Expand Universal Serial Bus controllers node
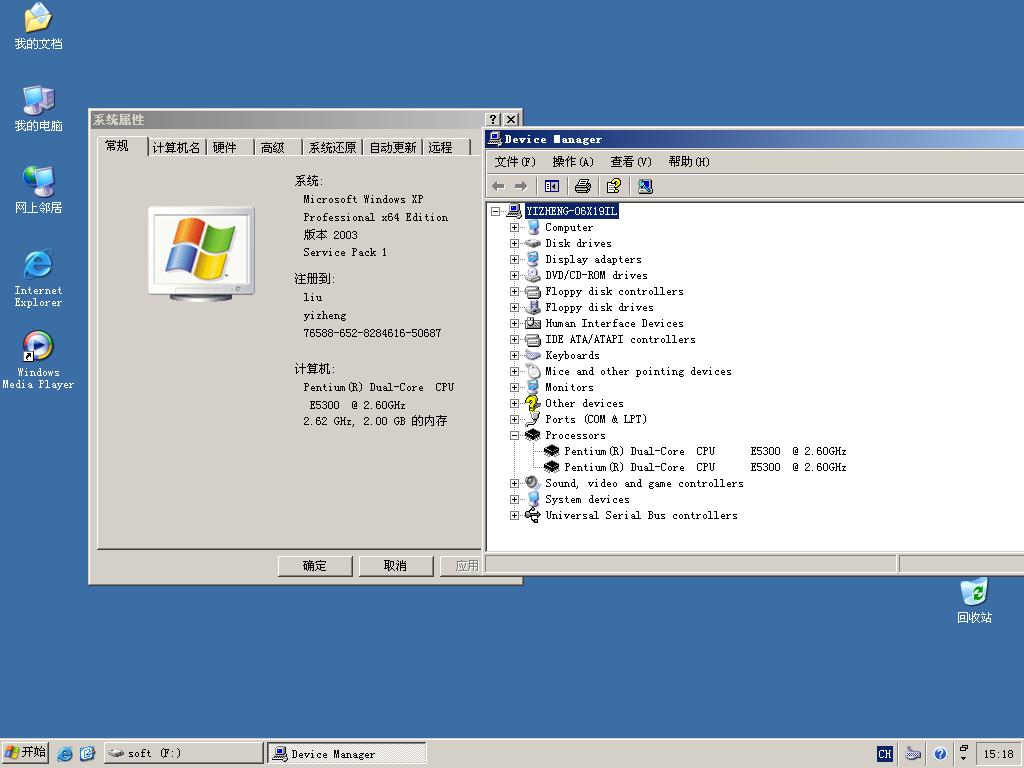The image size is (1024, 768). tap(514, 516)
